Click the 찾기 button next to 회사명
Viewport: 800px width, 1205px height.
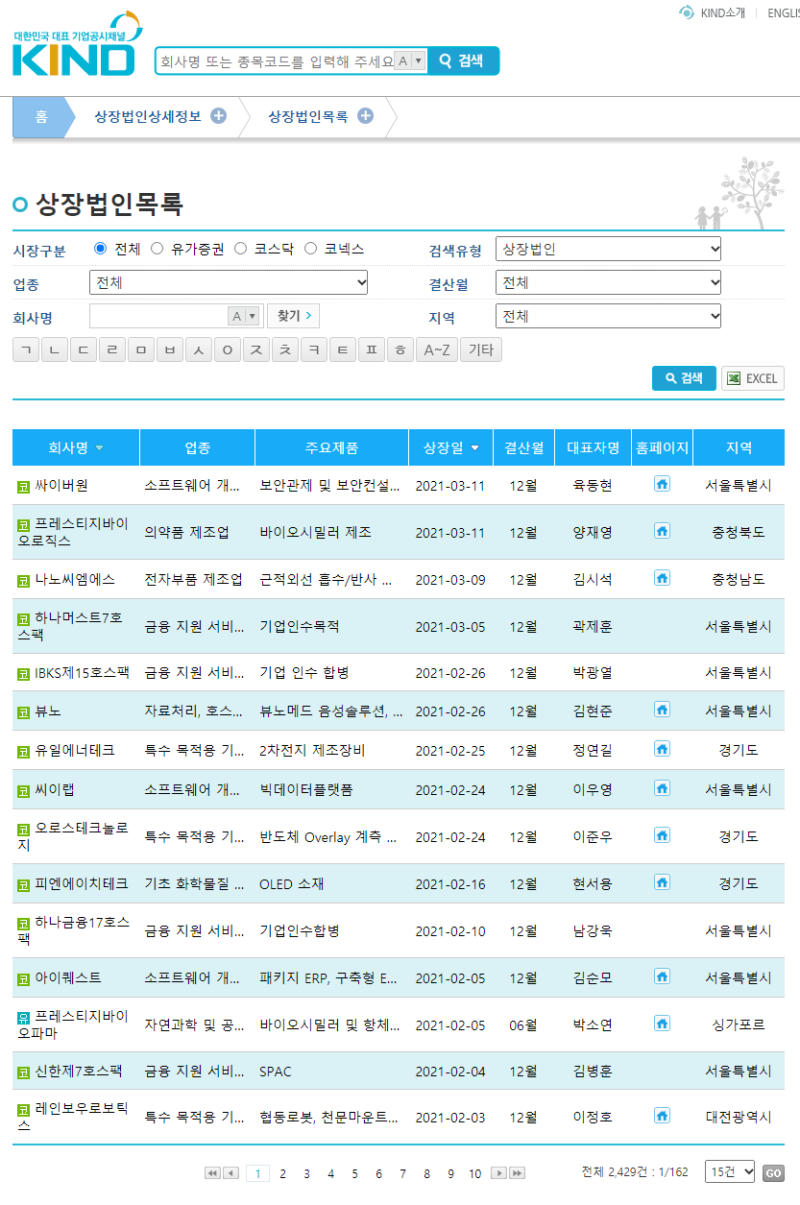click(x=293, y=314)
